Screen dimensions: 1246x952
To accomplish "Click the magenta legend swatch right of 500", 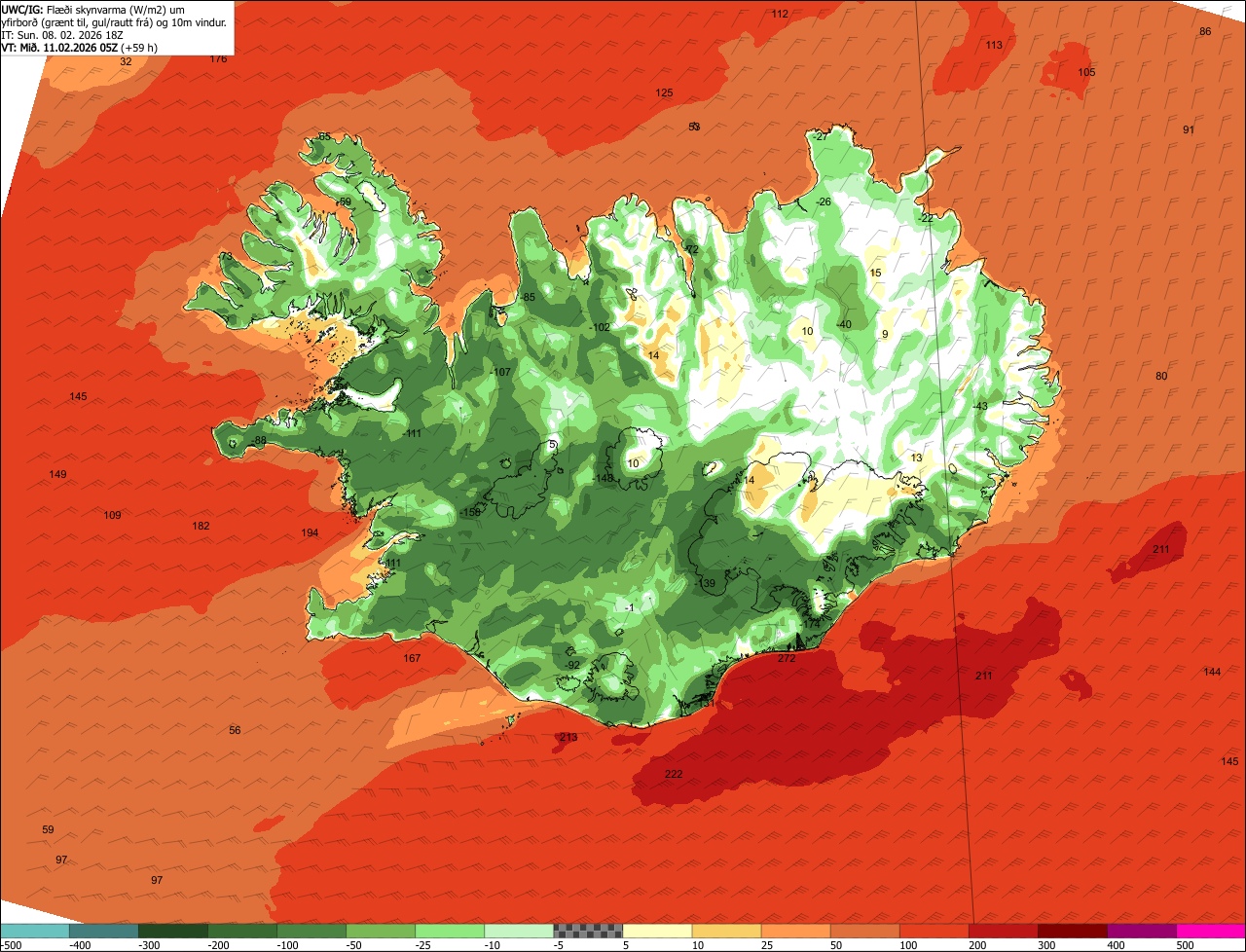I will point(1210,931).
